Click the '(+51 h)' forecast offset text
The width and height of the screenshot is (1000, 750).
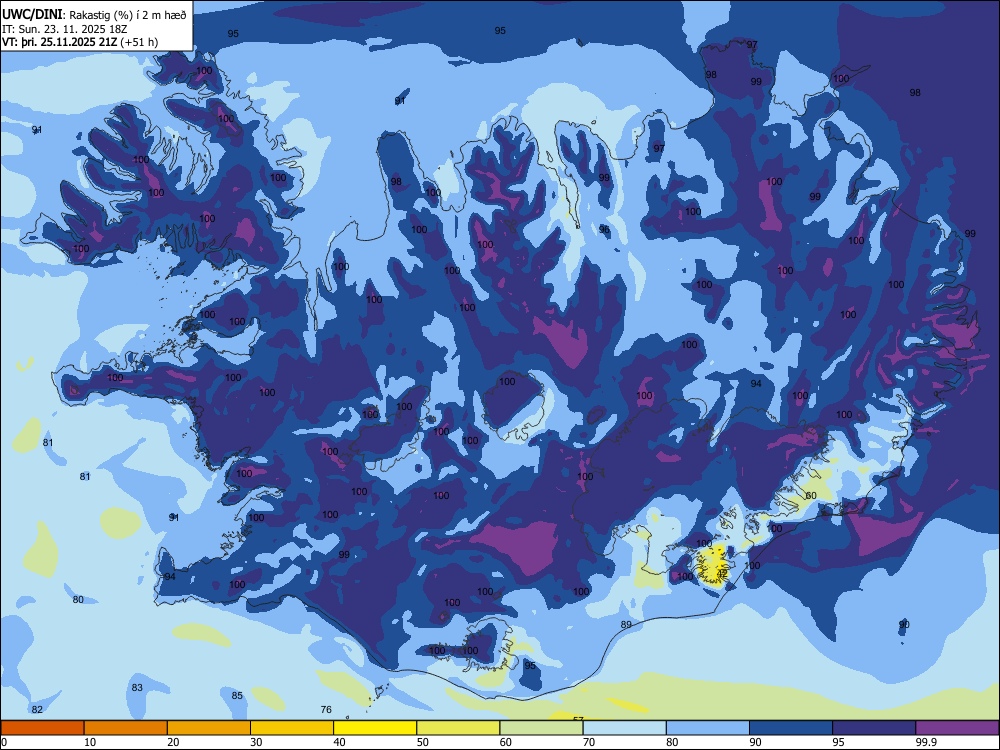click(x=139, y=42)
